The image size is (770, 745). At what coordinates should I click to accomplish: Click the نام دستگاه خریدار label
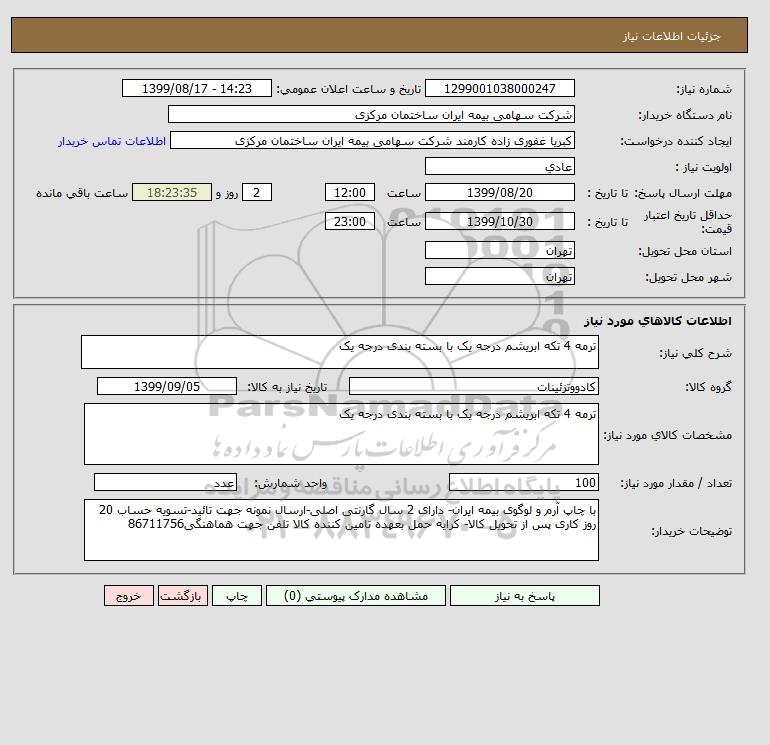click(x=685, y=115)
